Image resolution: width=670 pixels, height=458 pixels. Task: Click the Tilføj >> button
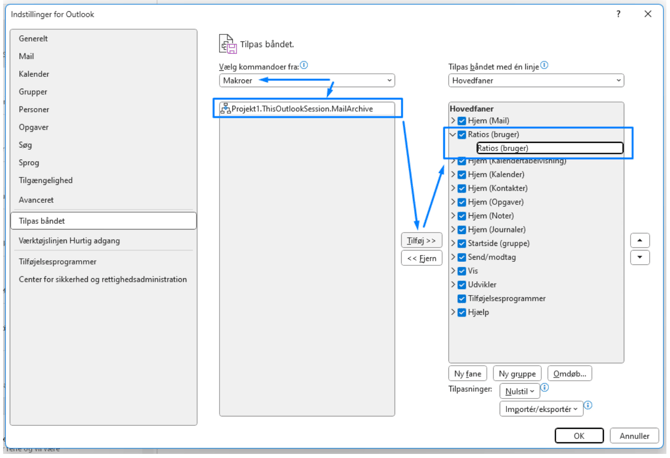(x=422, y=241)
